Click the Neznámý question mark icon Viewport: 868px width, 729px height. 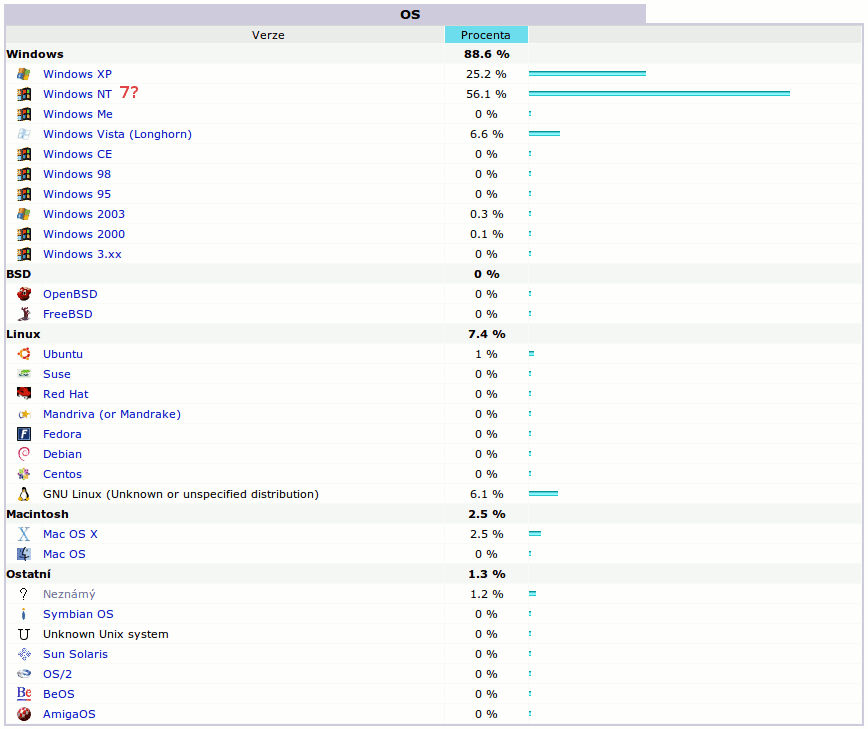click(24, 594)
